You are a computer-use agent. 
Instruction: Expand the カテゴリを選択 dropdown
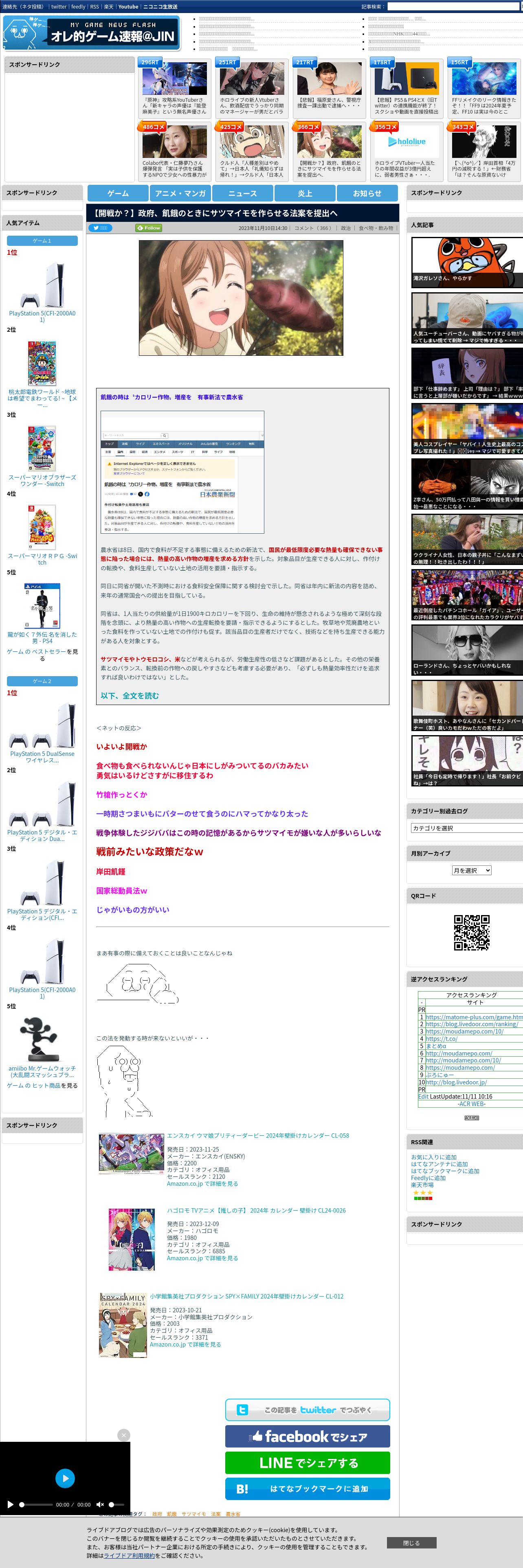pyautogui.click(x=466, y=828)
